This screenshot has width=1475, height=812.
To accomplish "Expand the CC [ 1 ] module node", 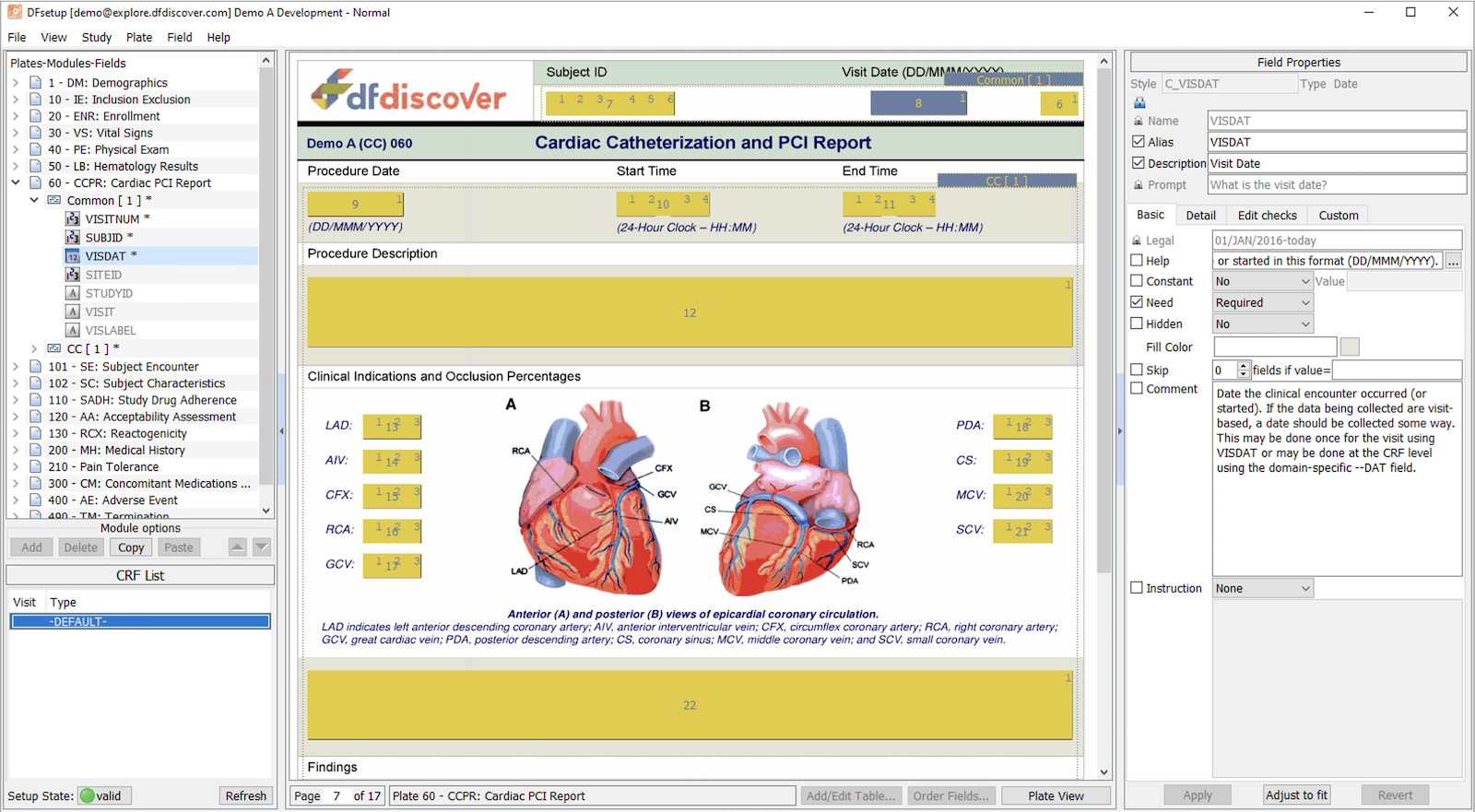I will (34, 348).
